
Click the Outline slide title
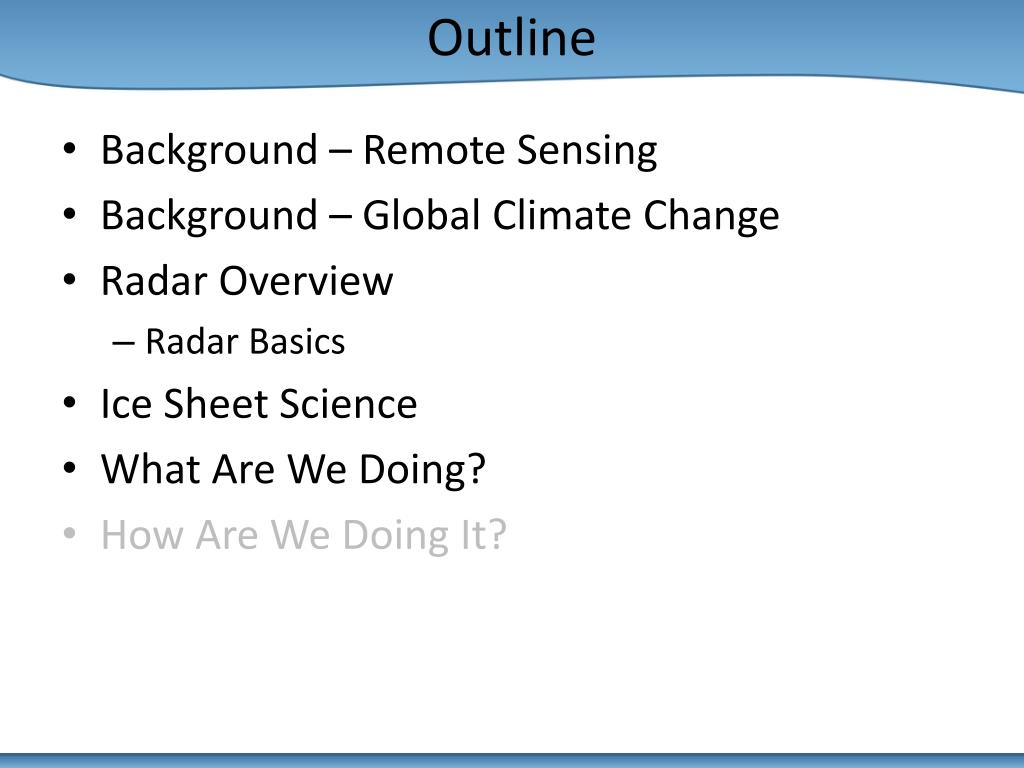pyautogui.click(x=511, y=38)
